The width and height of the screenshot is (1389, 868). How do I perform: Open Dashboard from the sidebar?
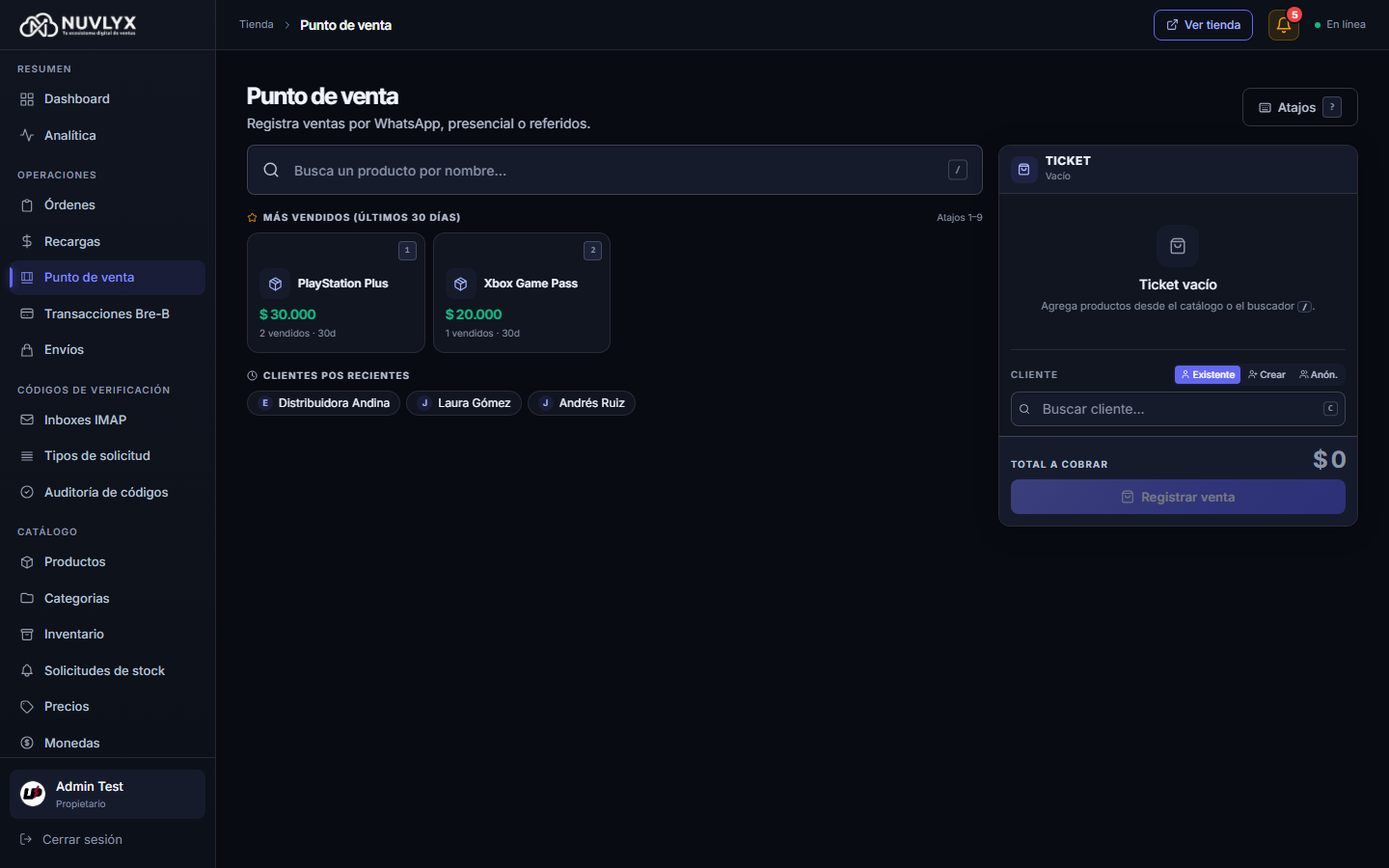(x=107, y=99)
